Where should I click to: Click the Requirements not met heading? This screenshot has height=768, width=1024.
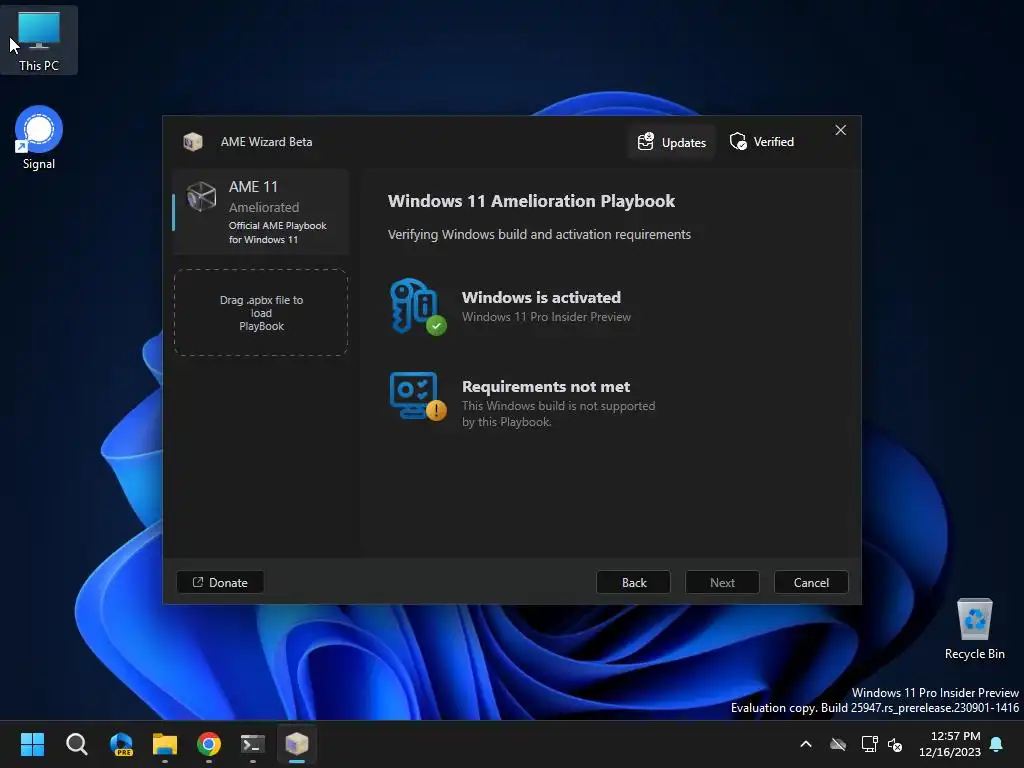tap(545, 387)
